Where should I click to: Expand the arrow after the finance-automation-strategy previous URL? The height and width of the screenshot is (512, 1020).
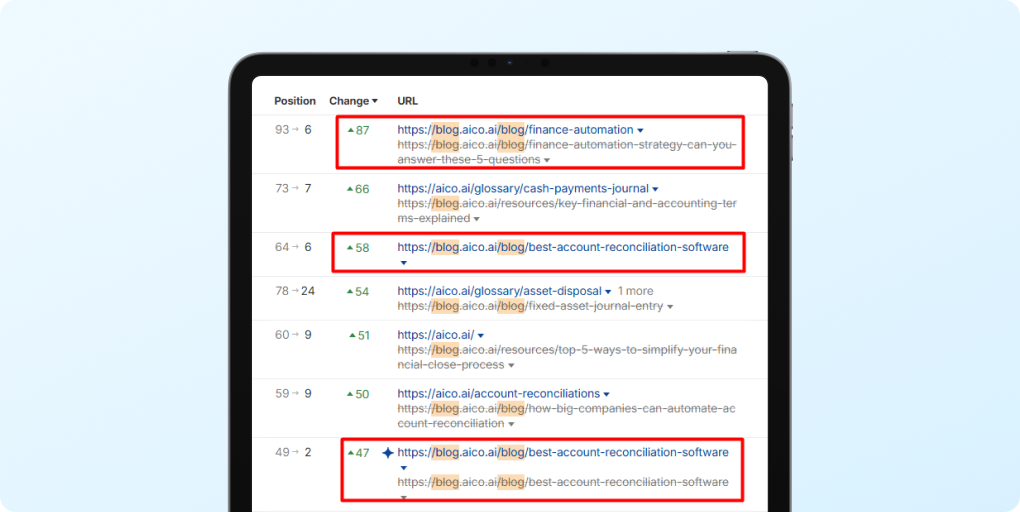(x=547, y=160)
